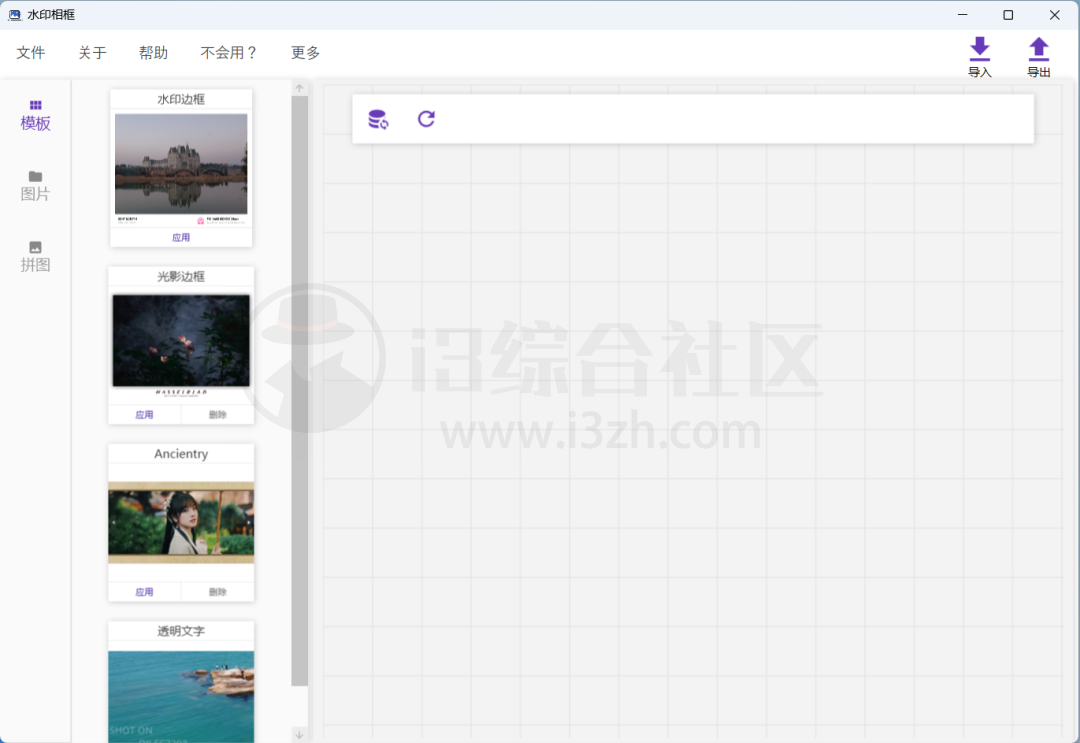Open the 关于 menu
The image size is (1080, 743).
pos(92,53)
